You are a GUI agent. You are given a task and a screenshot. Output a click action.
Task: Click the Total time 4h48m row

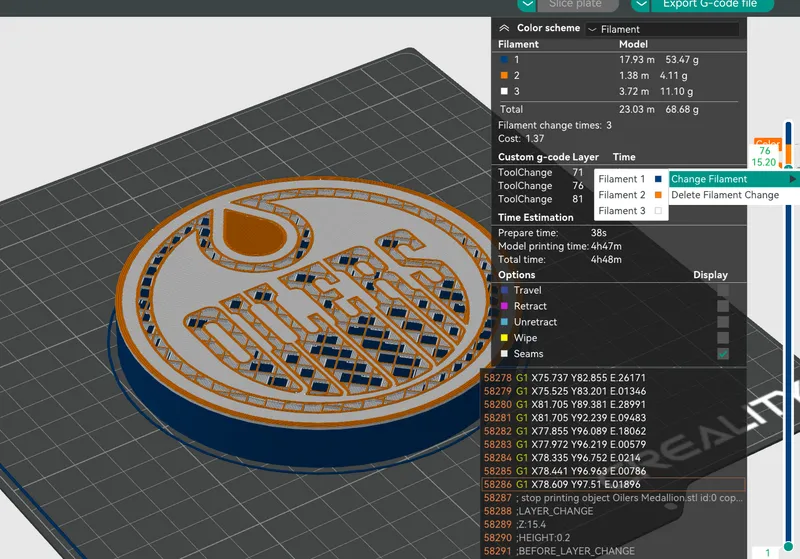point(560,260)
